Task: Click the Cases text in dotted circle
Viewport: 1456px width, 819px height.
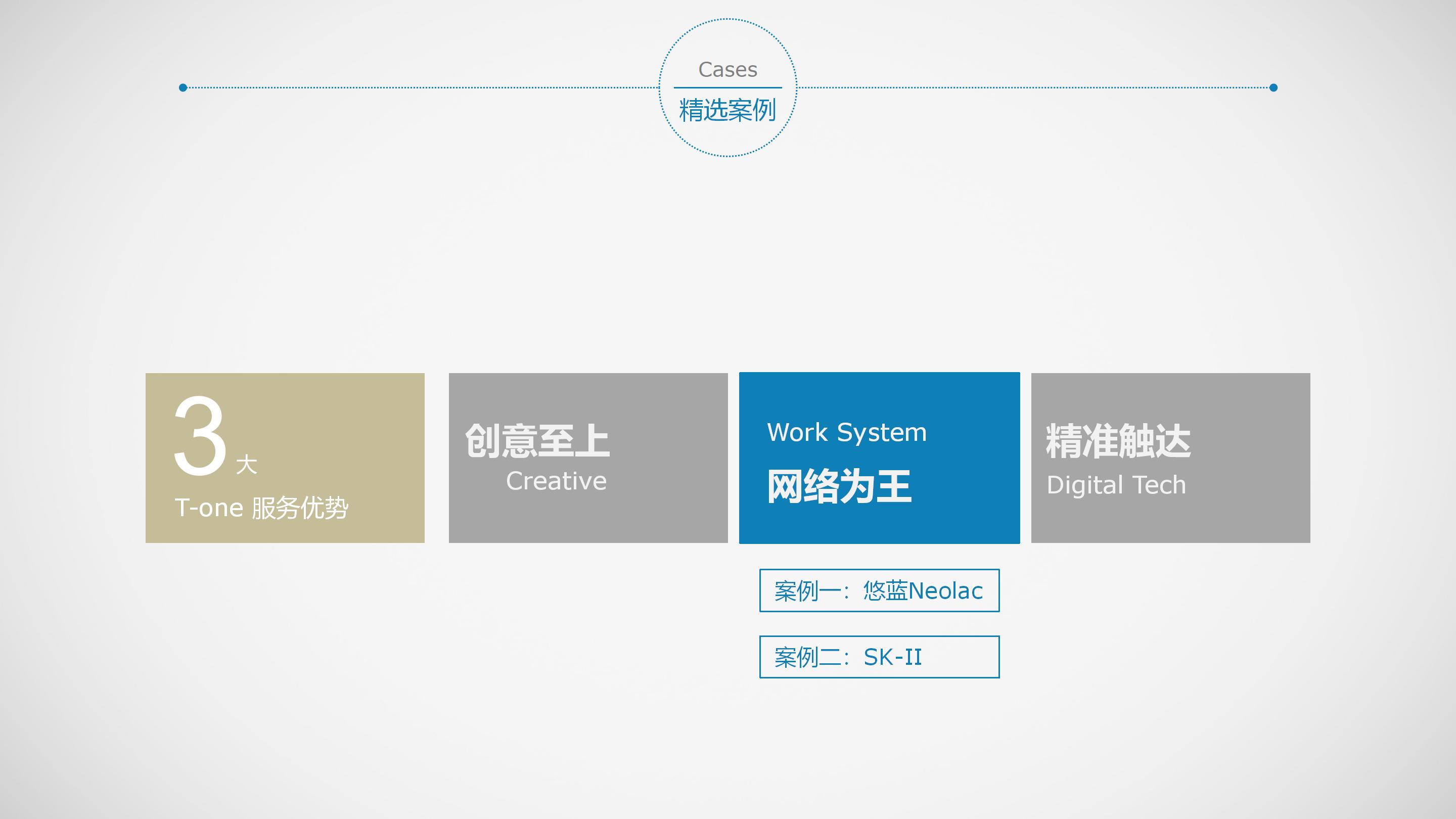Action: pyautogui.click(x=727, y=70)
